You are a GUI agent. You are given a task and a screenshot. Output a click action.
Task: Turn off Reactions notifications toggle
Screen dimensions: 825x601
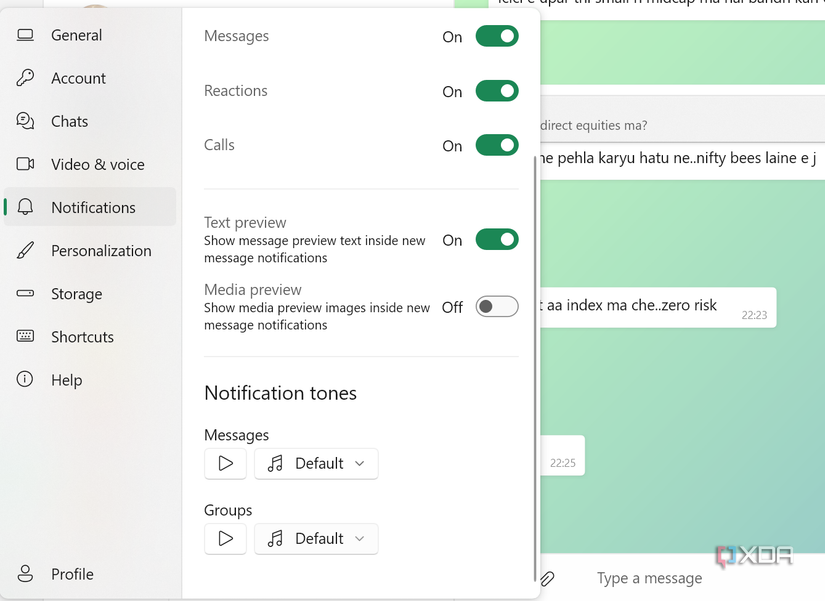click(x=497, y=91)
